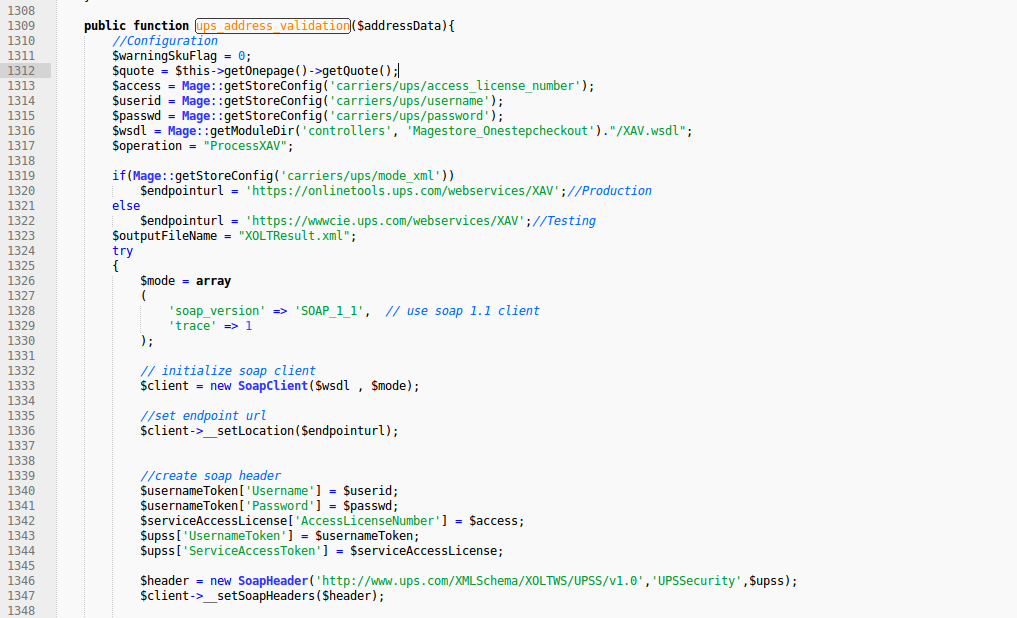The height and width of the screenshot is (618, 1017).
Task: Click the getQuote() call on line 1312
Action: tap(357, 71)
